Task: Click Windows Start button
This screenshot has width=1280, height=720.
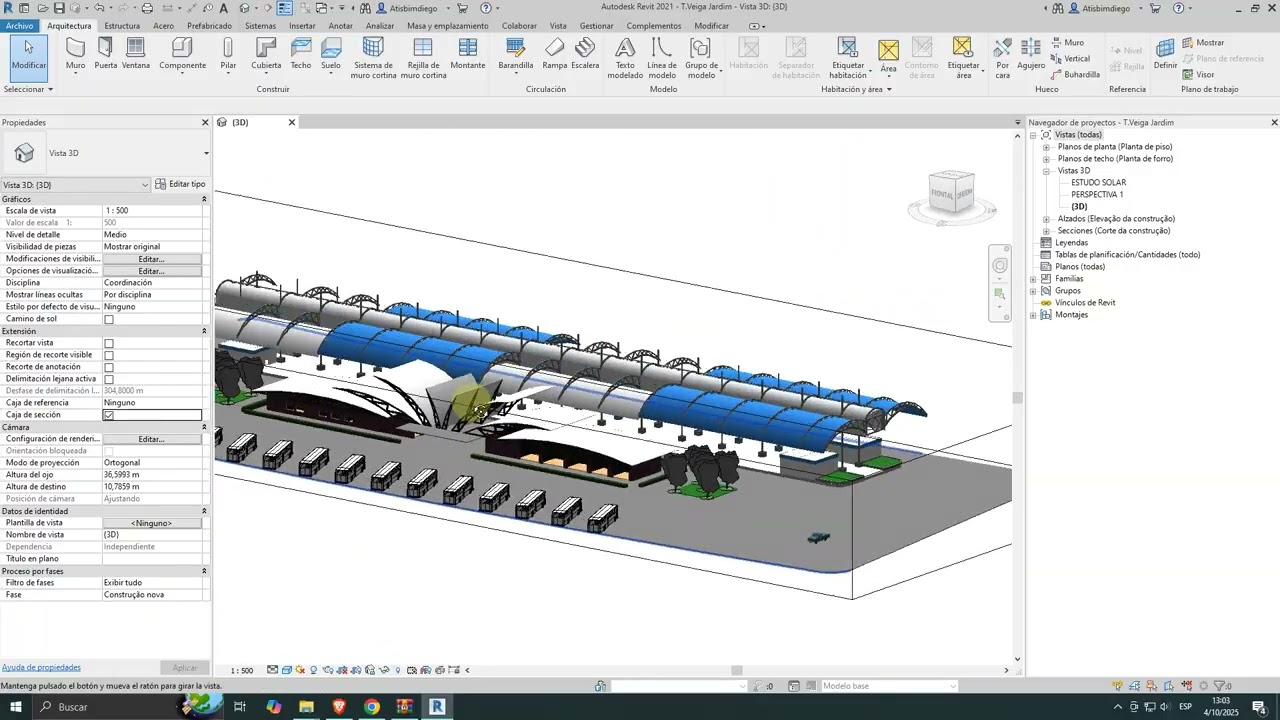Action: pos(16,707)
